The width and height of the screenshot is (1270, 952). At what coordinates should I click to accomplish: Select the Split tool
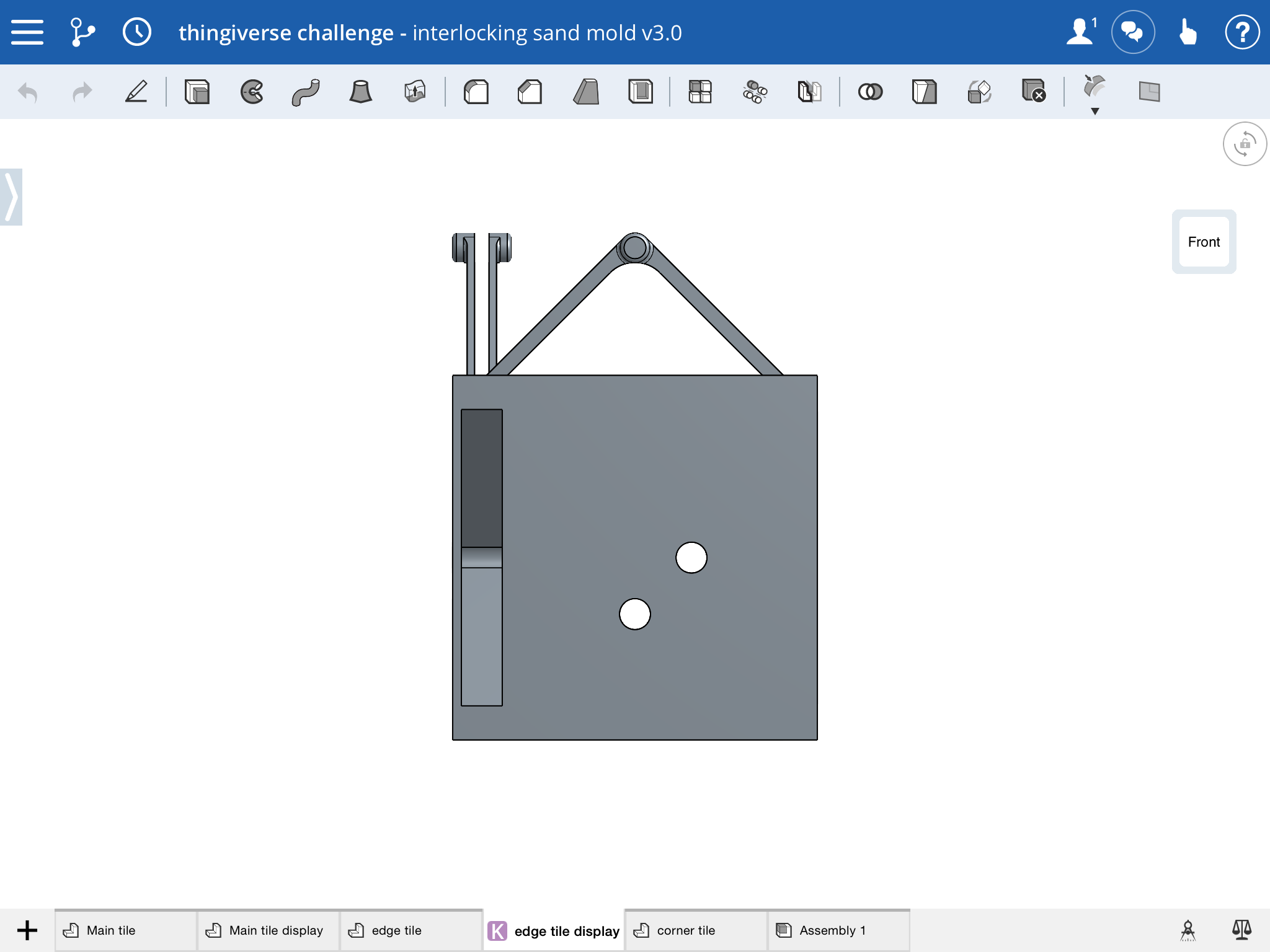click(925, 92)
